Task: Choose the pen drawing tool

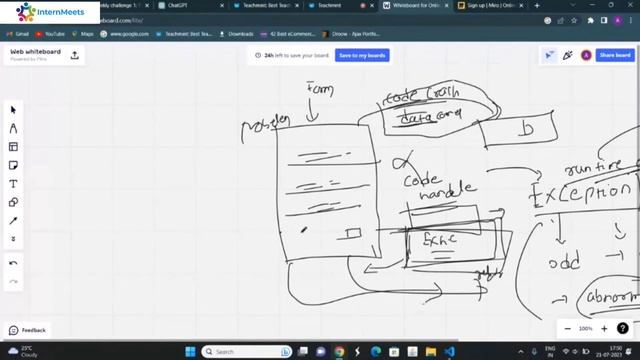Action: pyautogui.click(x=13, y=129)
